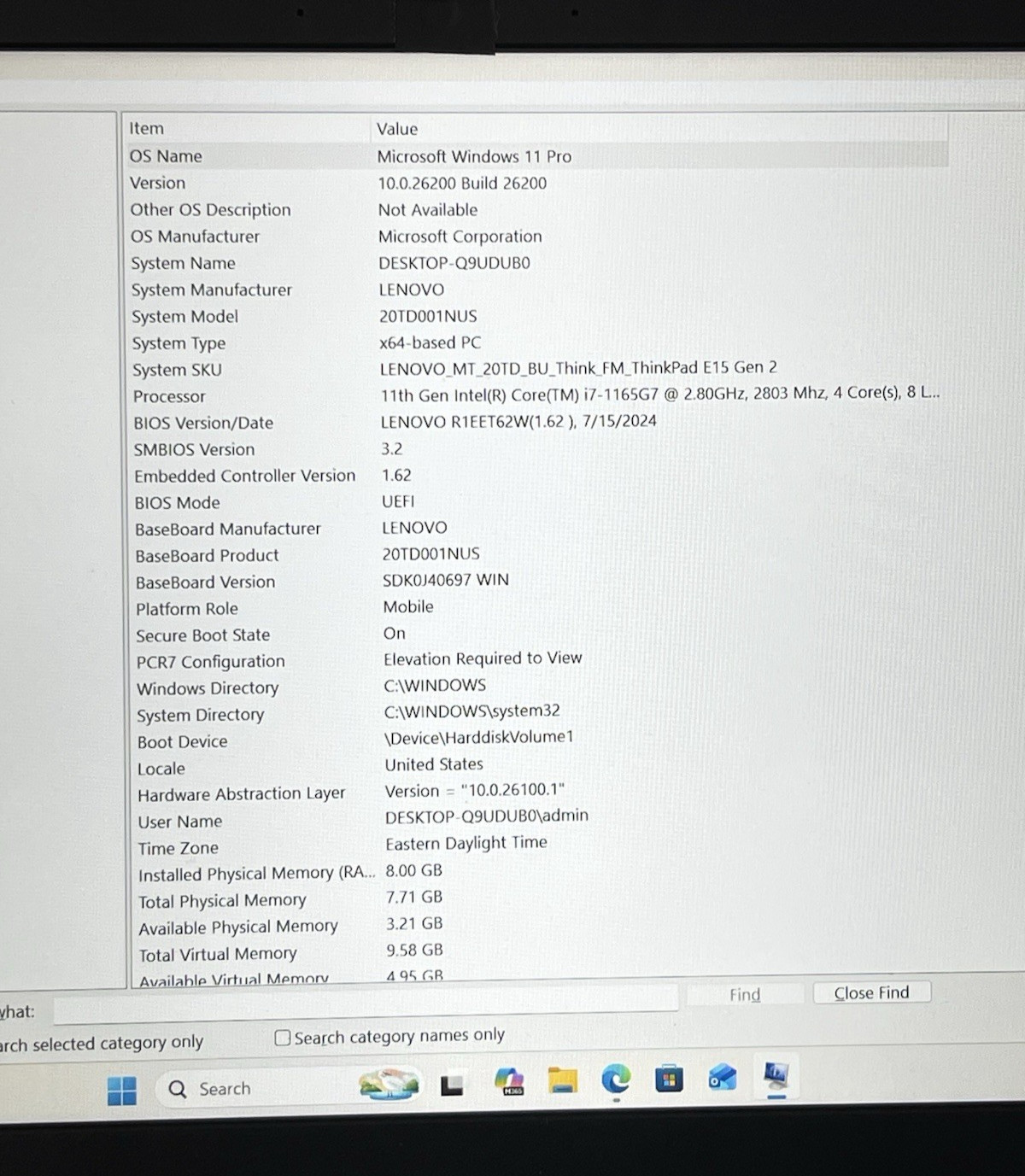Click the ThinkPad E15 Gen 2 SKU value
The image size is (1025, 1176).
(x=578, y=368)
